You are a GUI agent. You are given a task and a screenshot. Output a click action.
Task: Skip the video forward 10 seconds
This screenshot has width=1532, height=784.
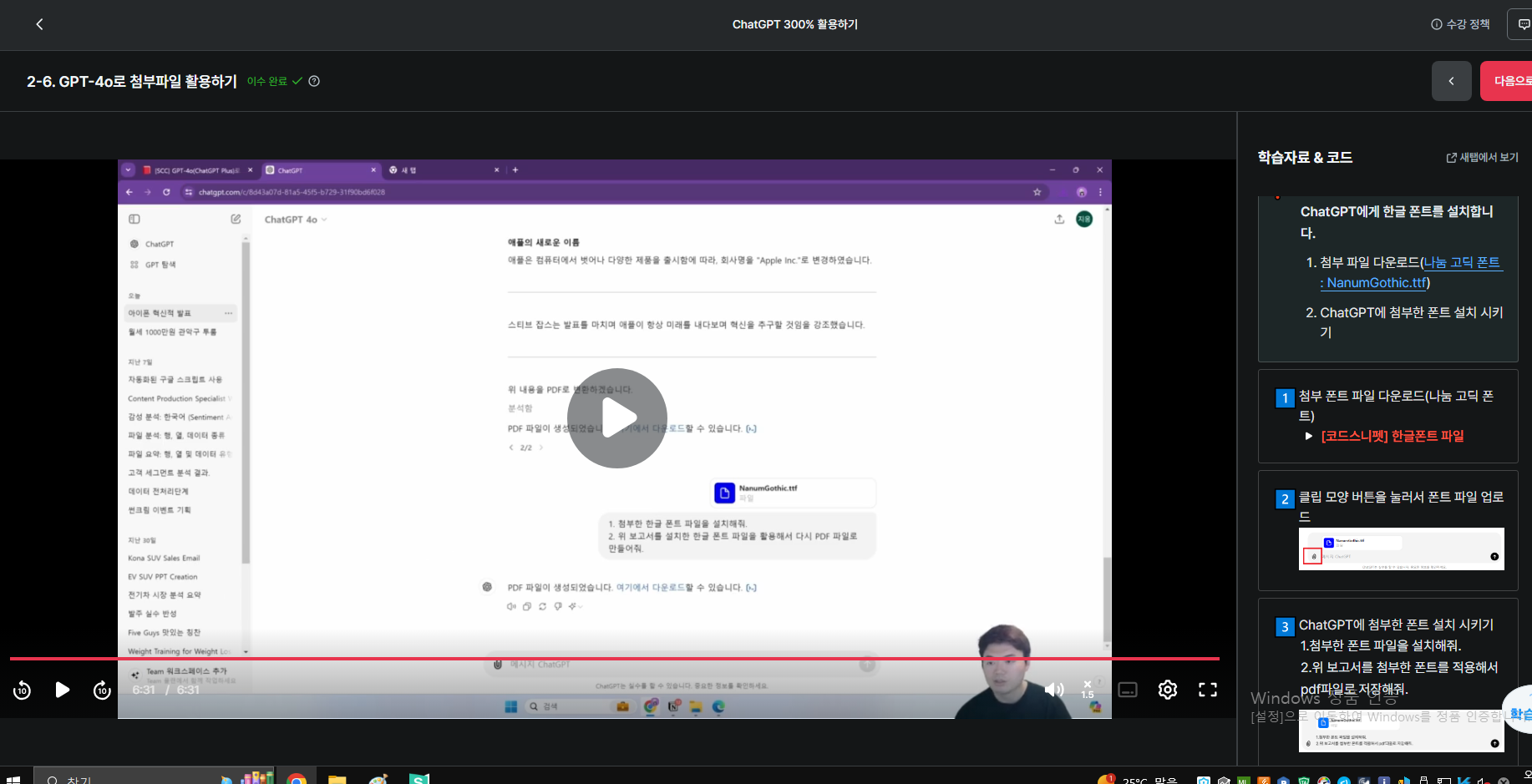102,690
